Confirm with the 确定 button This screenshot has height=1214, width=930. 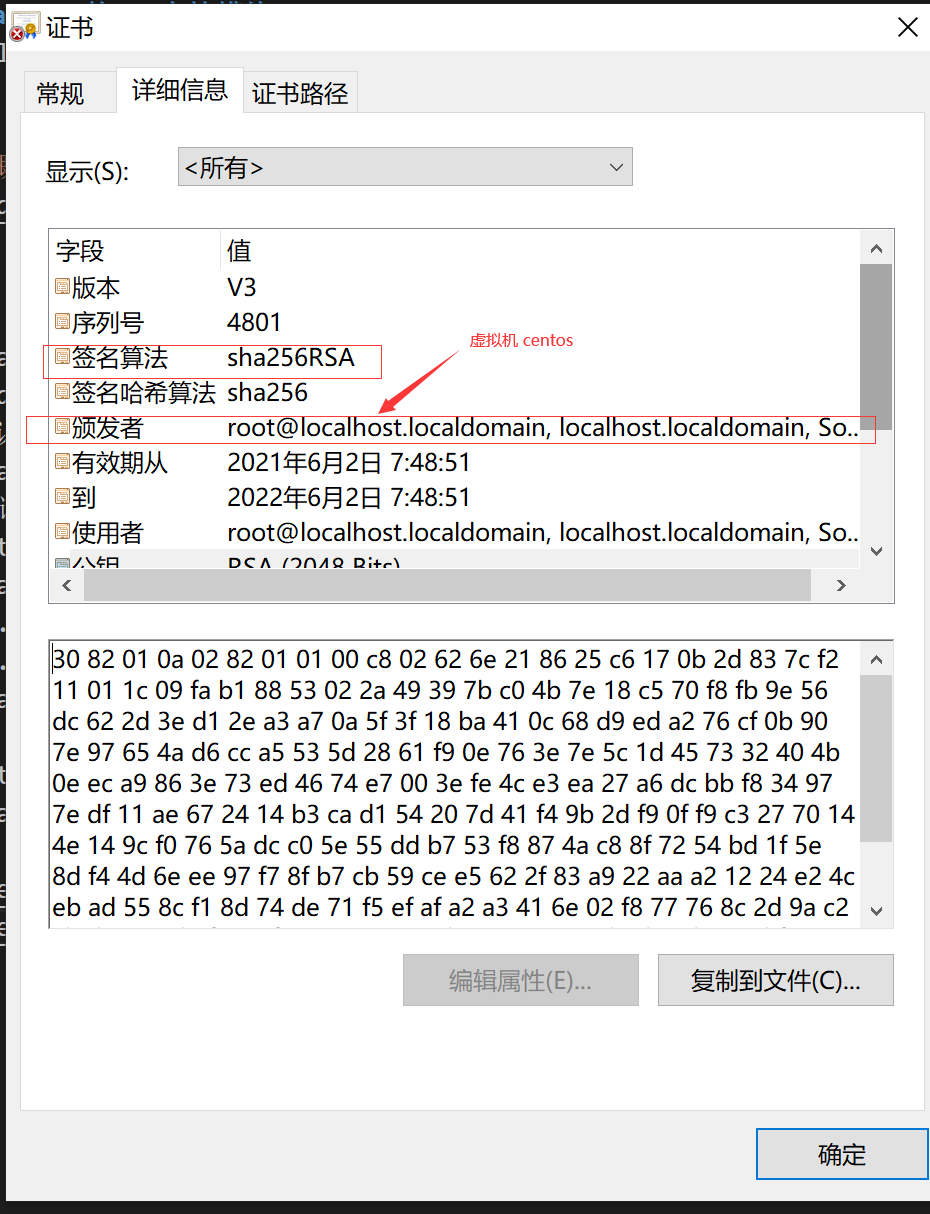click(x=841, y=1155)
